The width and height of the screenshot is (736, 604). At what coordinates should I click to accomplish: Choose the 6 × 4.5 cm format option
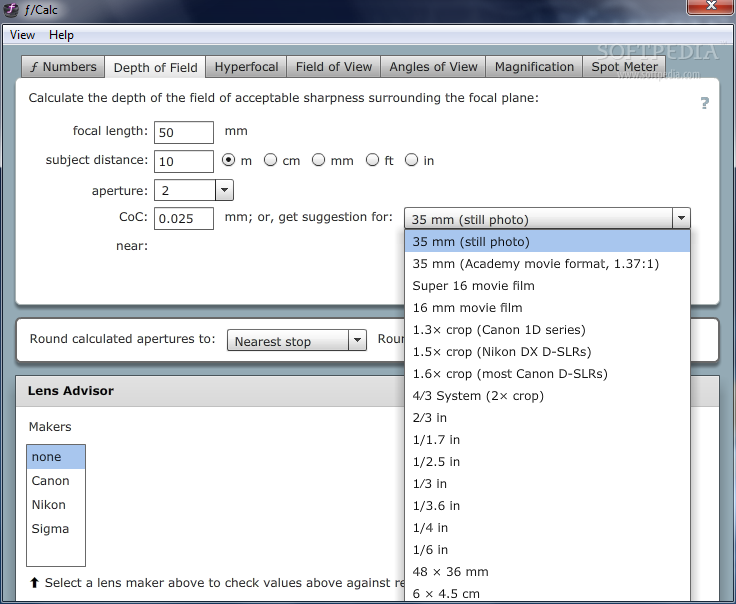[x=547, y=594]
